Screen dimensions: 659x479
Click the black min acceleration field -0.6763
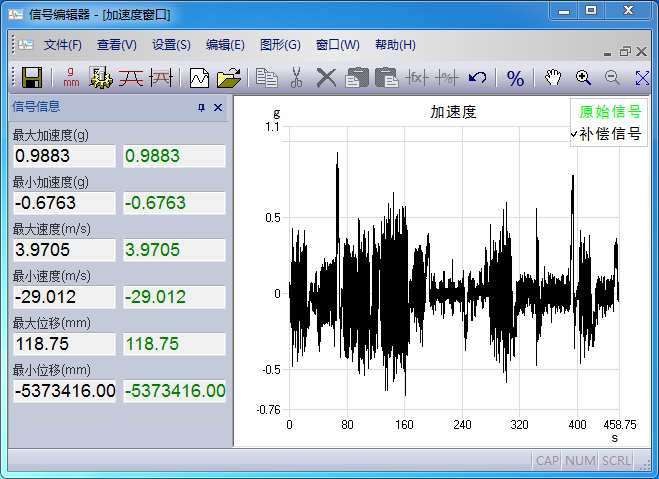(x=64, y=203)
